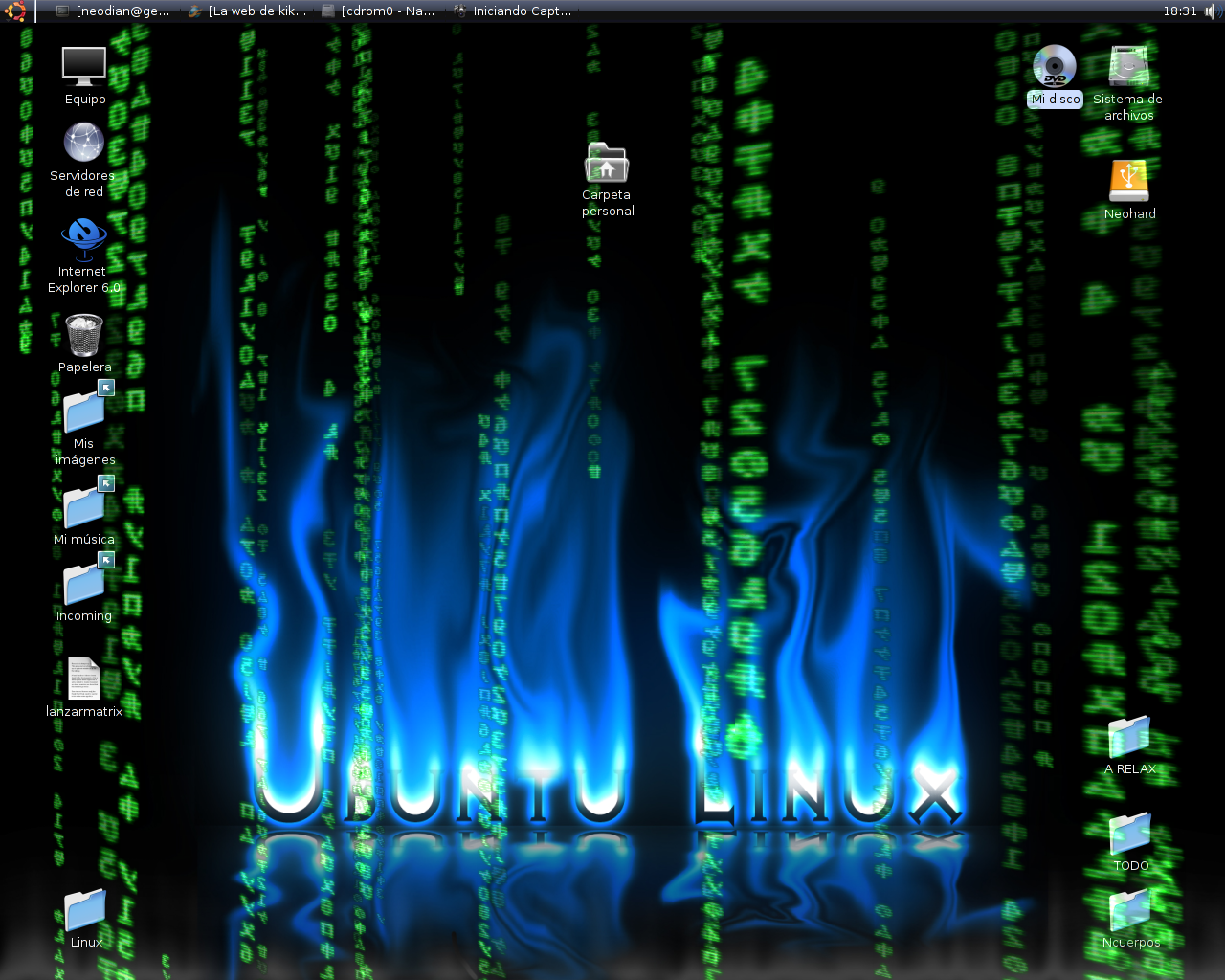This screenshot has width=1225, height=980.
Task: Open the Ncuerpos folder
Action: 1129,910
